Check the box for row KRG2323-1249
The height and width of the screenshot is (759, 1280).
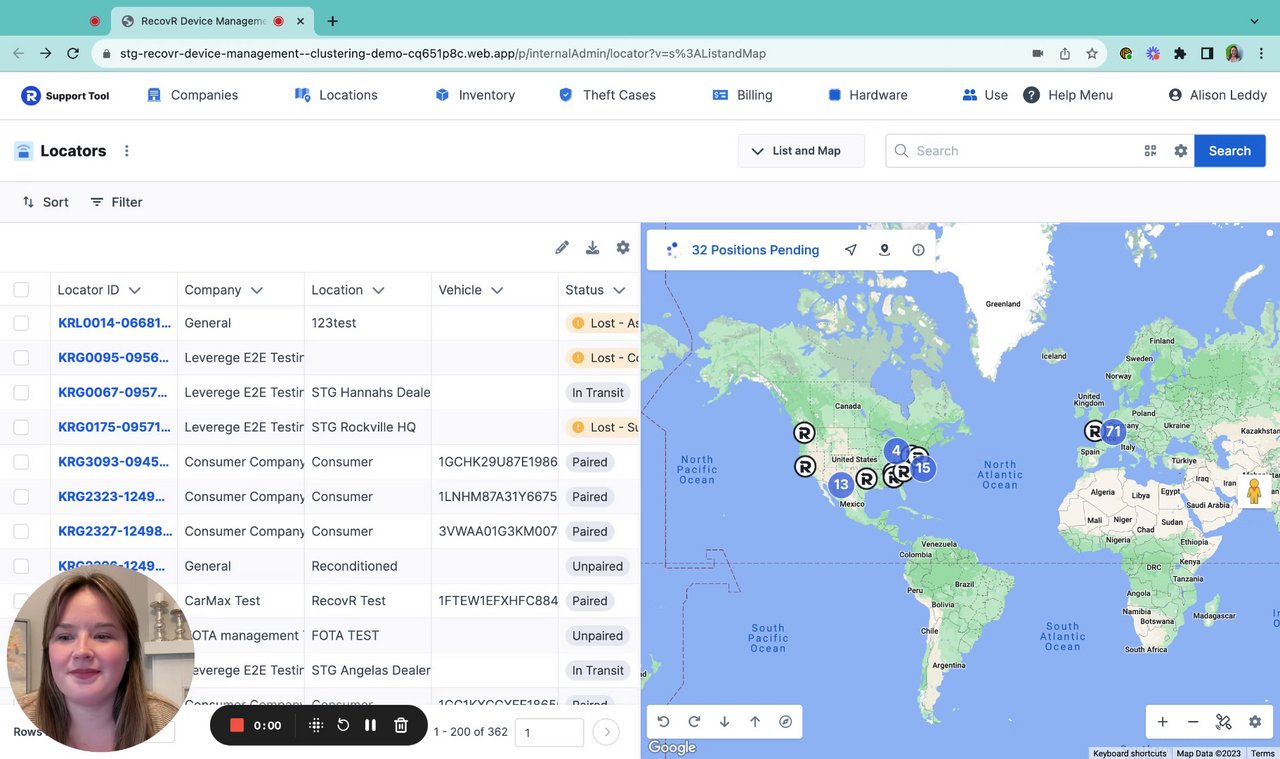(x=21, y=497)
